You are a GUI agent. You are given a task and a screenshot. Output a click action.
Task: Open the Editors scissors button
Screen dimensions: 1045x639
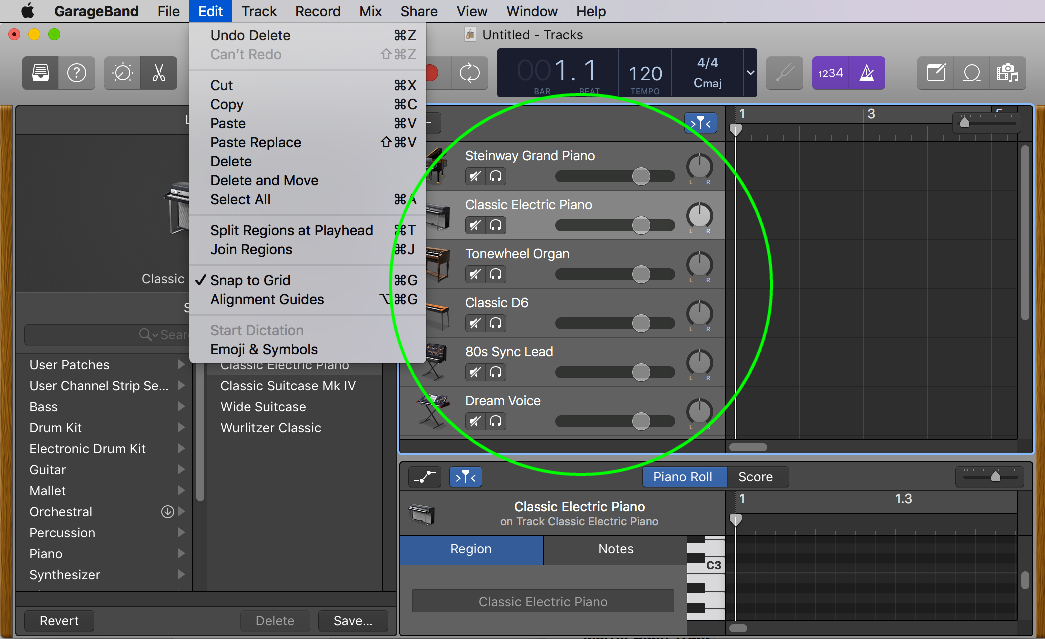[159, 73]
